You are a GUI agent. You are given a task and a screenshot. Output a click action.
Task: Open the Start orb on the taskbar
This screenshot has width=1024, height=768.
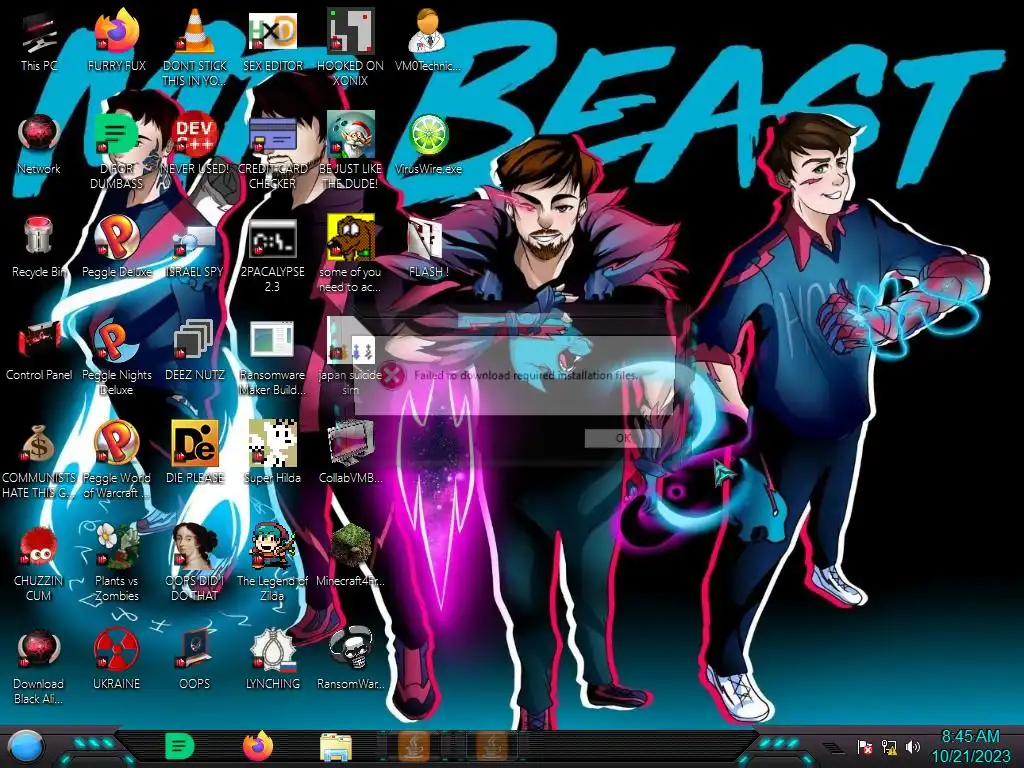click(x=26, y=747)
